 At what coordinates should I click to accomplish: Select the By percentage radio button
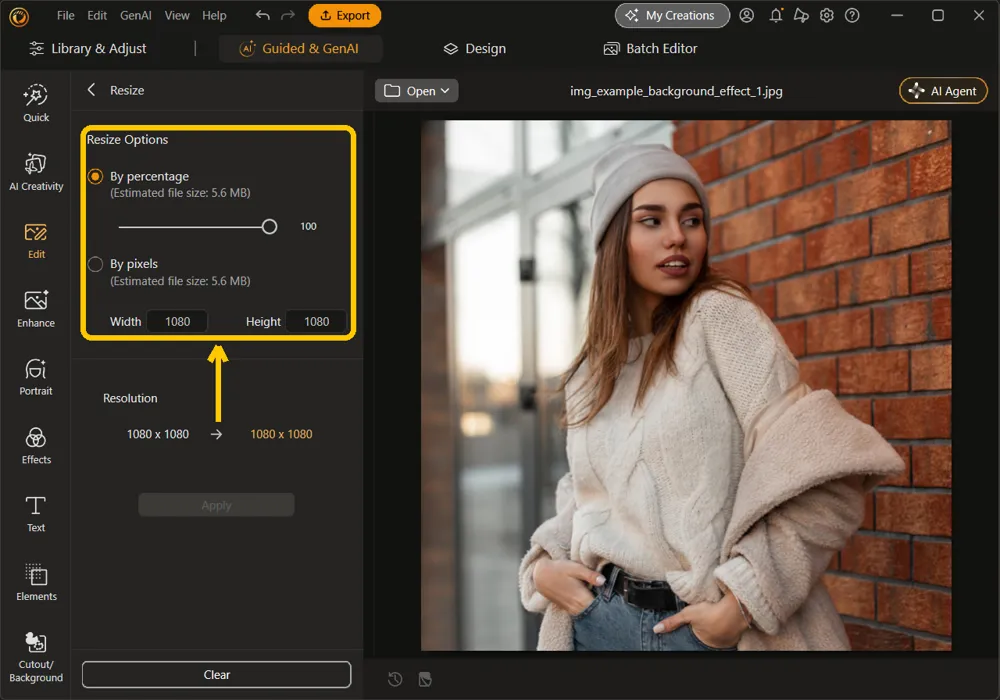point(95,176)
